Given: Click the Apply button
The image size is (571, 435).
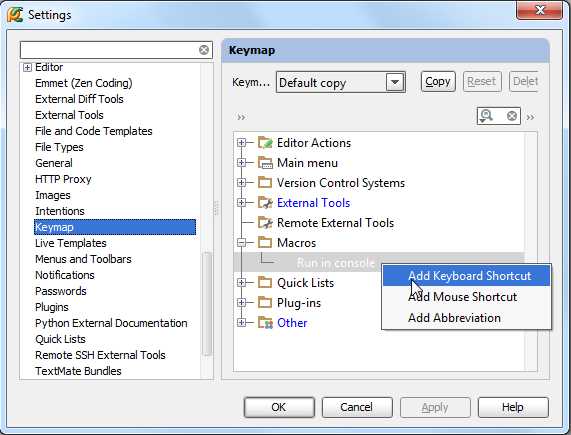Looking at the screenshot, I should coord(435,407).
